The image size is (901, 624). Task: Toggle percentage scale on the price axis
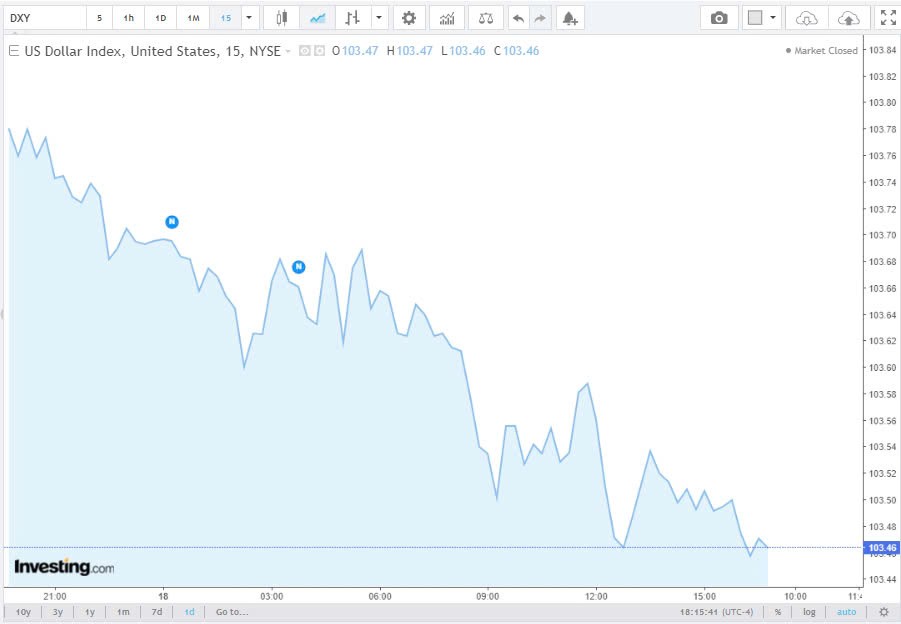[779, 611]
